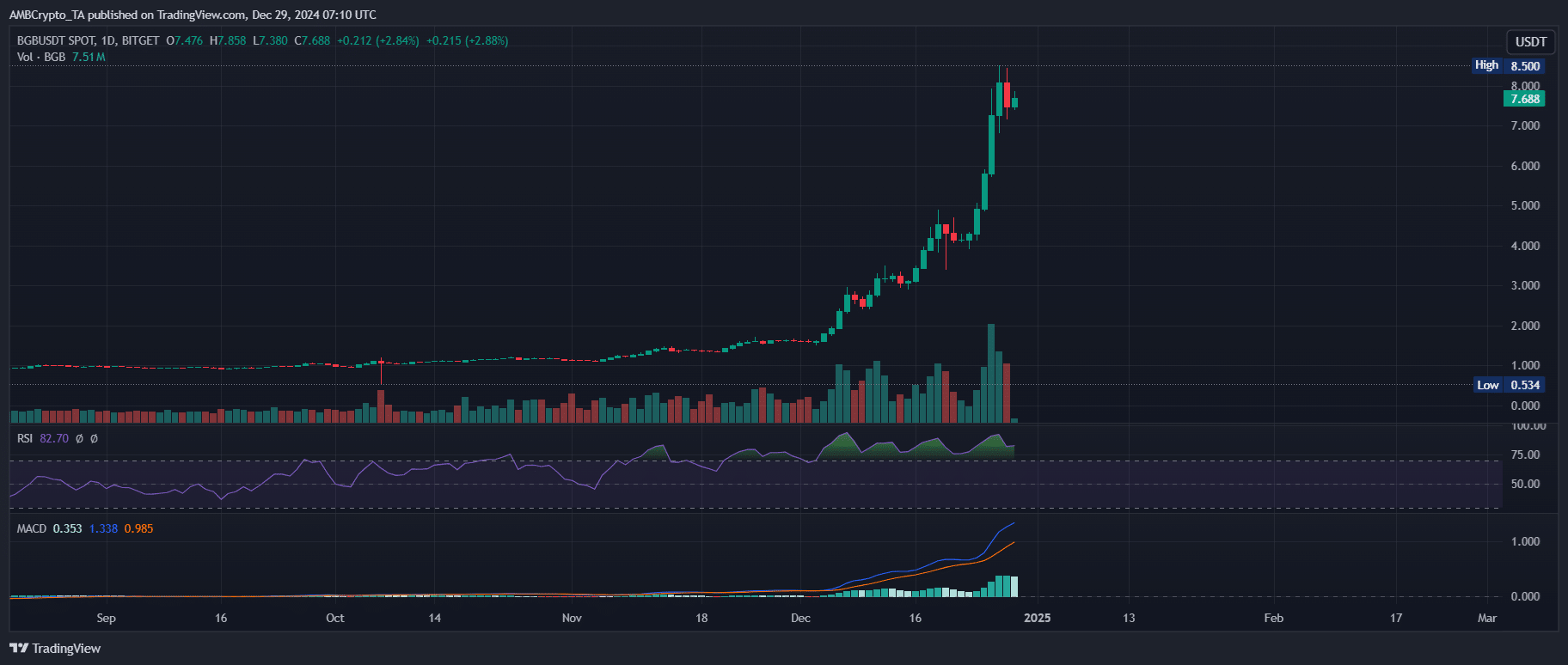Viewport: 1568px width, 665px height.
Task: Click the High 8.500 price label
Action: tap(1510, 65)
